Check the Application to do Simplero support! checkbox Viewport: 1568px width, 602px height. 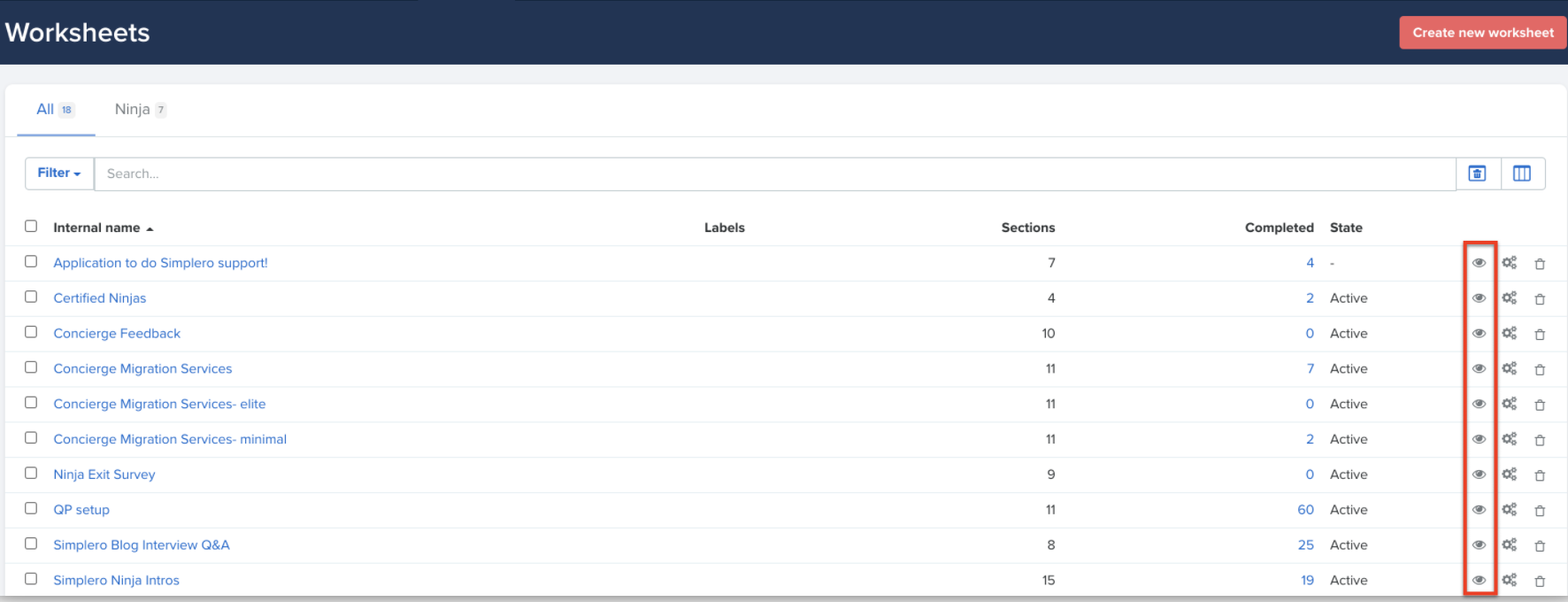pos(31,262)
